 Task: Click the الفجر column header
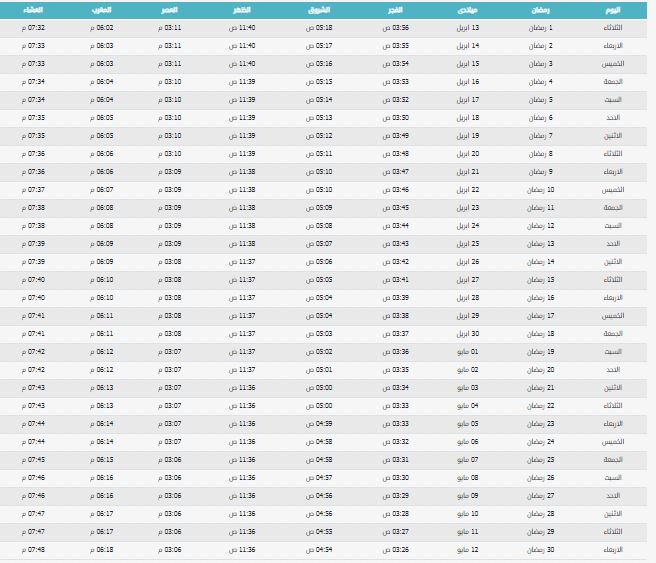point(395,10)
